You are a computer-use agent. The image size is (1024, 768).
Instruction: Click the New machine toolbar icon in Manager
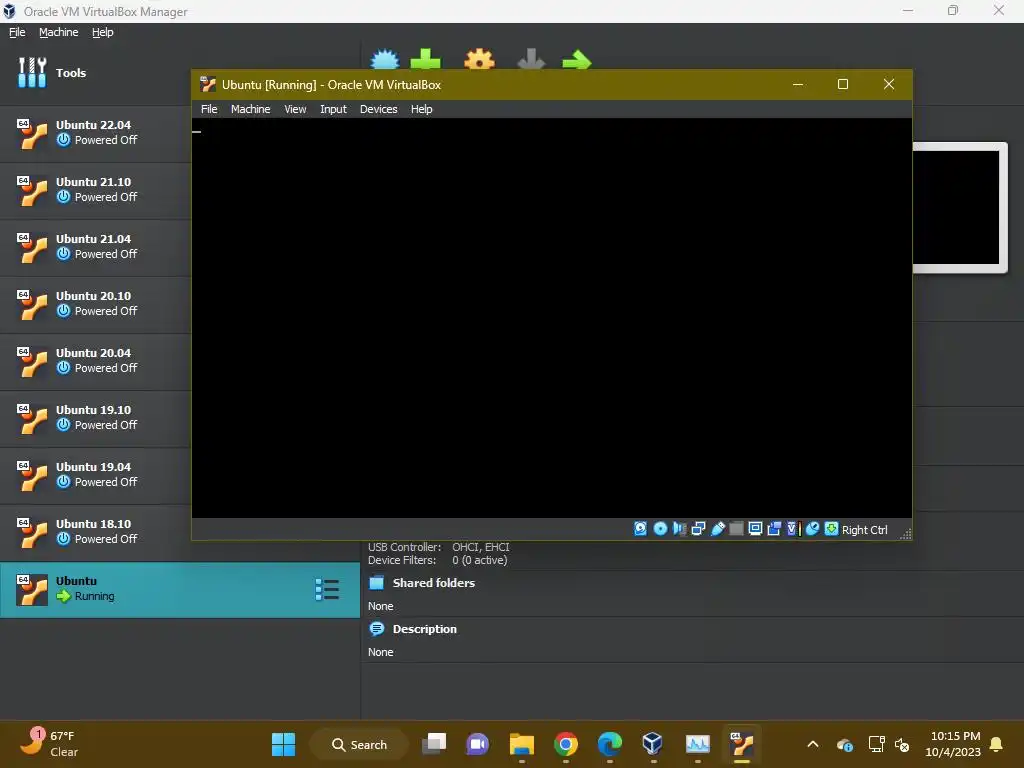[x=385, y=59]
